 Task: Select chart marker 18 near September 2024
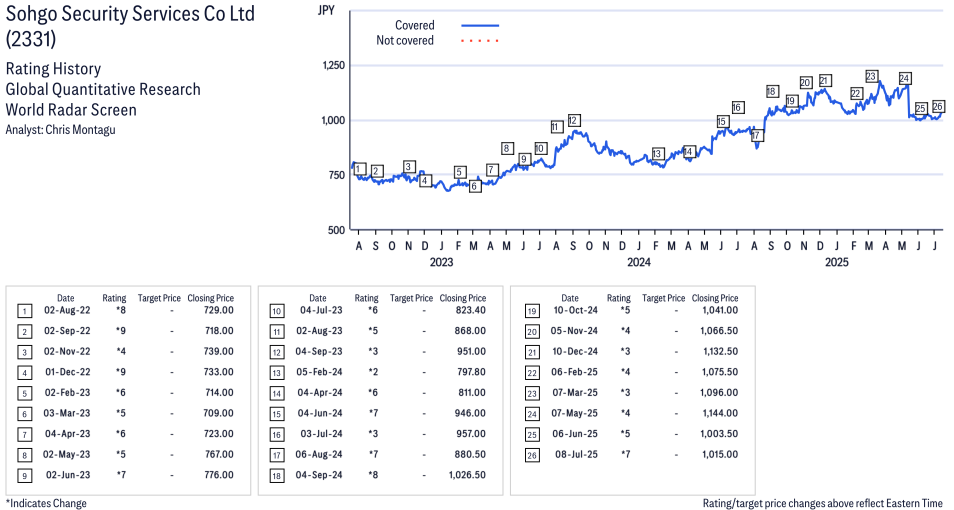tap(772, 92)
